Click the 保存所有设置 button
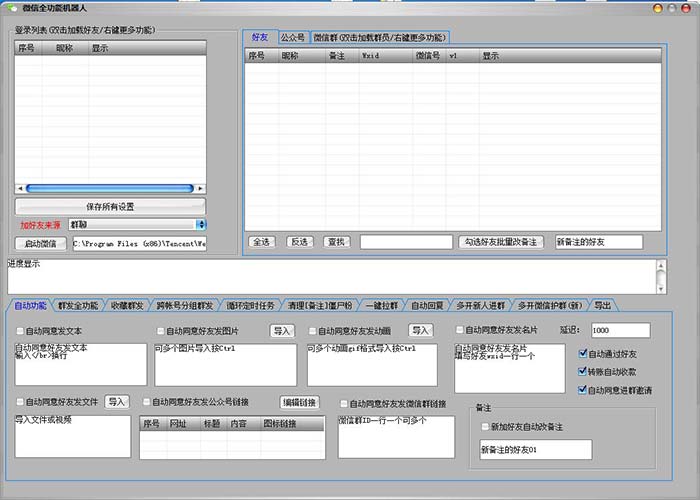The image size is (700, 500). pyautogui.click(x=110, y=207)
